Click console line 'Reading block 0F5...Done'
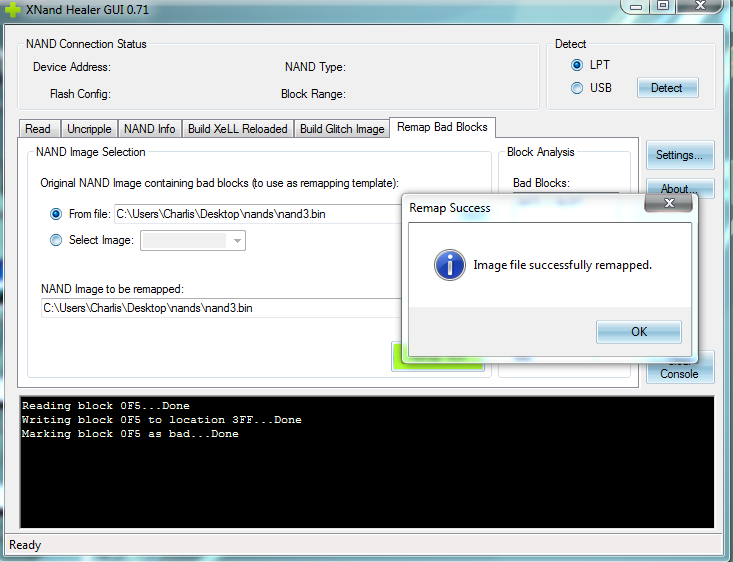The height and width of the screenshot is (562, 733). 106,405
